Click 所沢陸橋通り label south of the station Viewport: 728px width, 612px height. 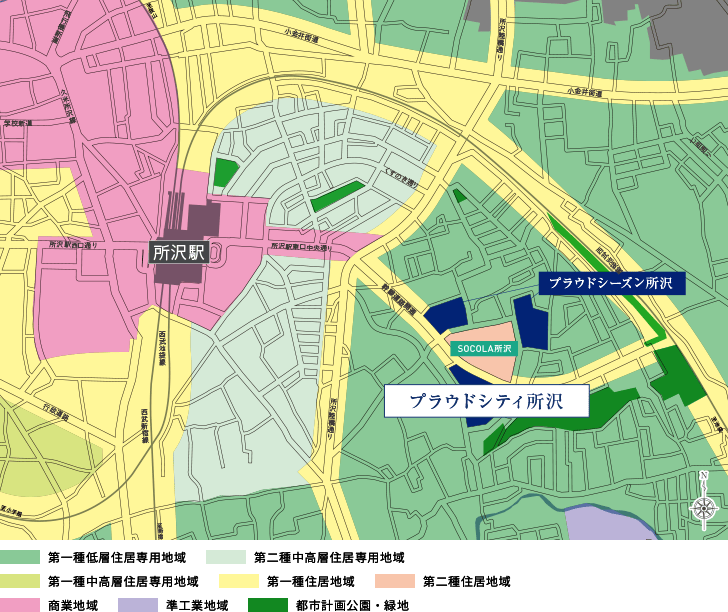click(x=332, y=419)
